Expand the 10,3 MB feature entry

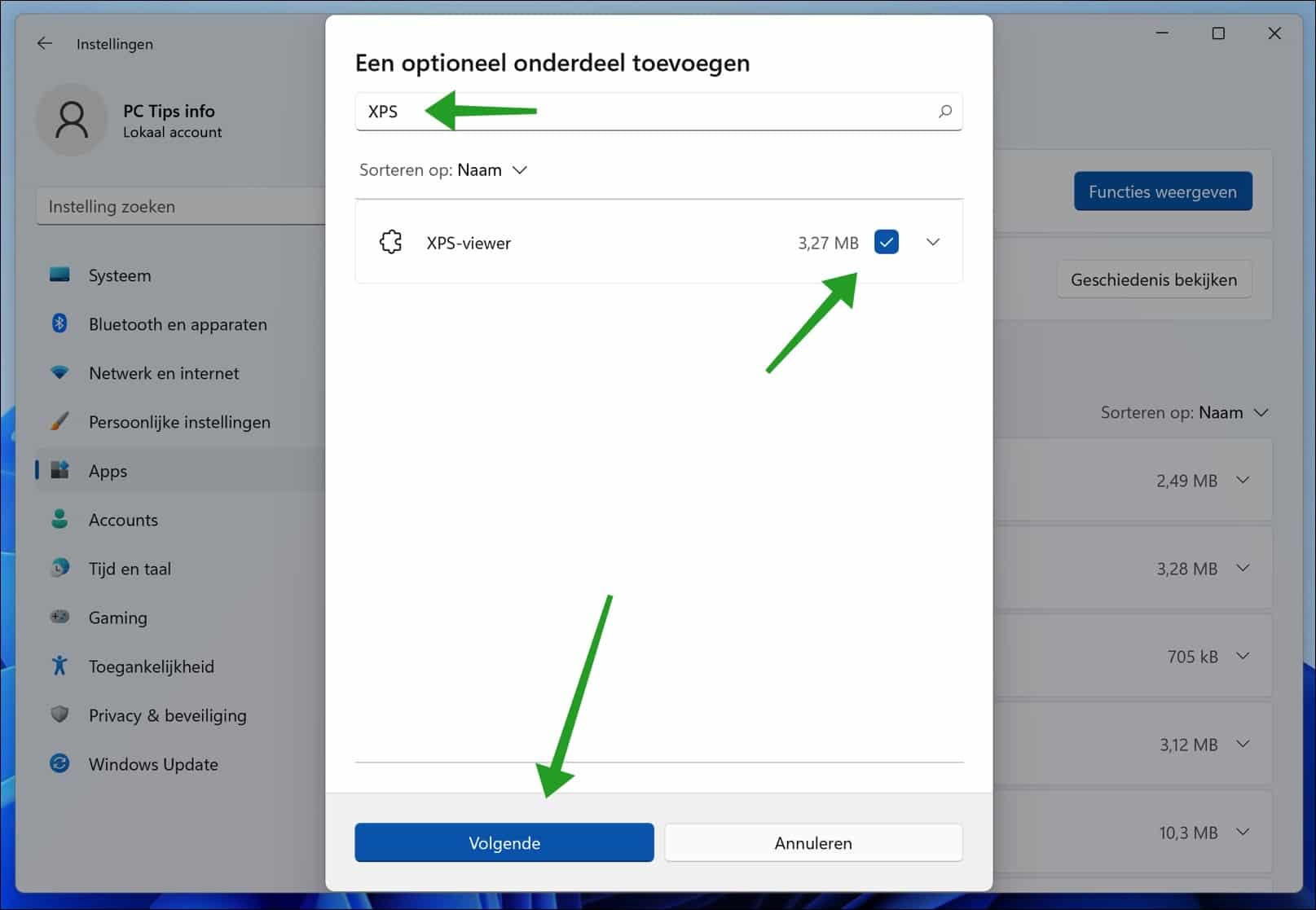click(x=1243, y=832)
